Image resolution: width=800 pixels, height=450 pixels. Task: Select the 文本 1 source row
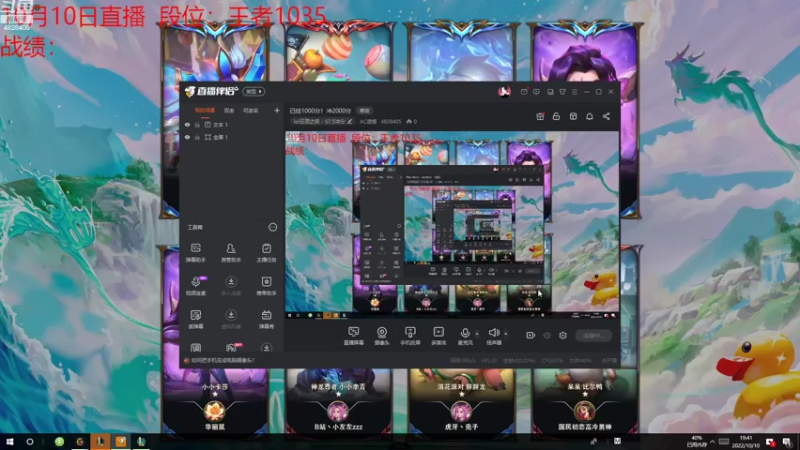point(232,124)
